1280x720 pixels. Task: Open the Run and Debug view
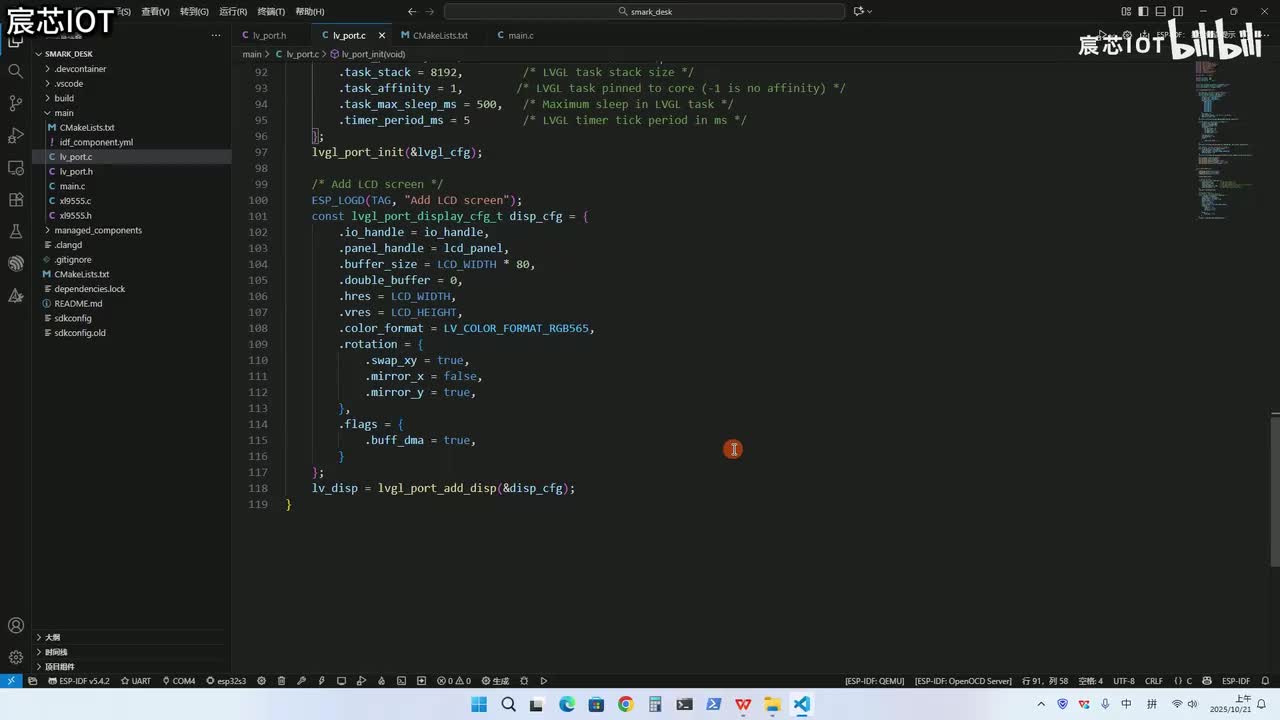(15, 135)
